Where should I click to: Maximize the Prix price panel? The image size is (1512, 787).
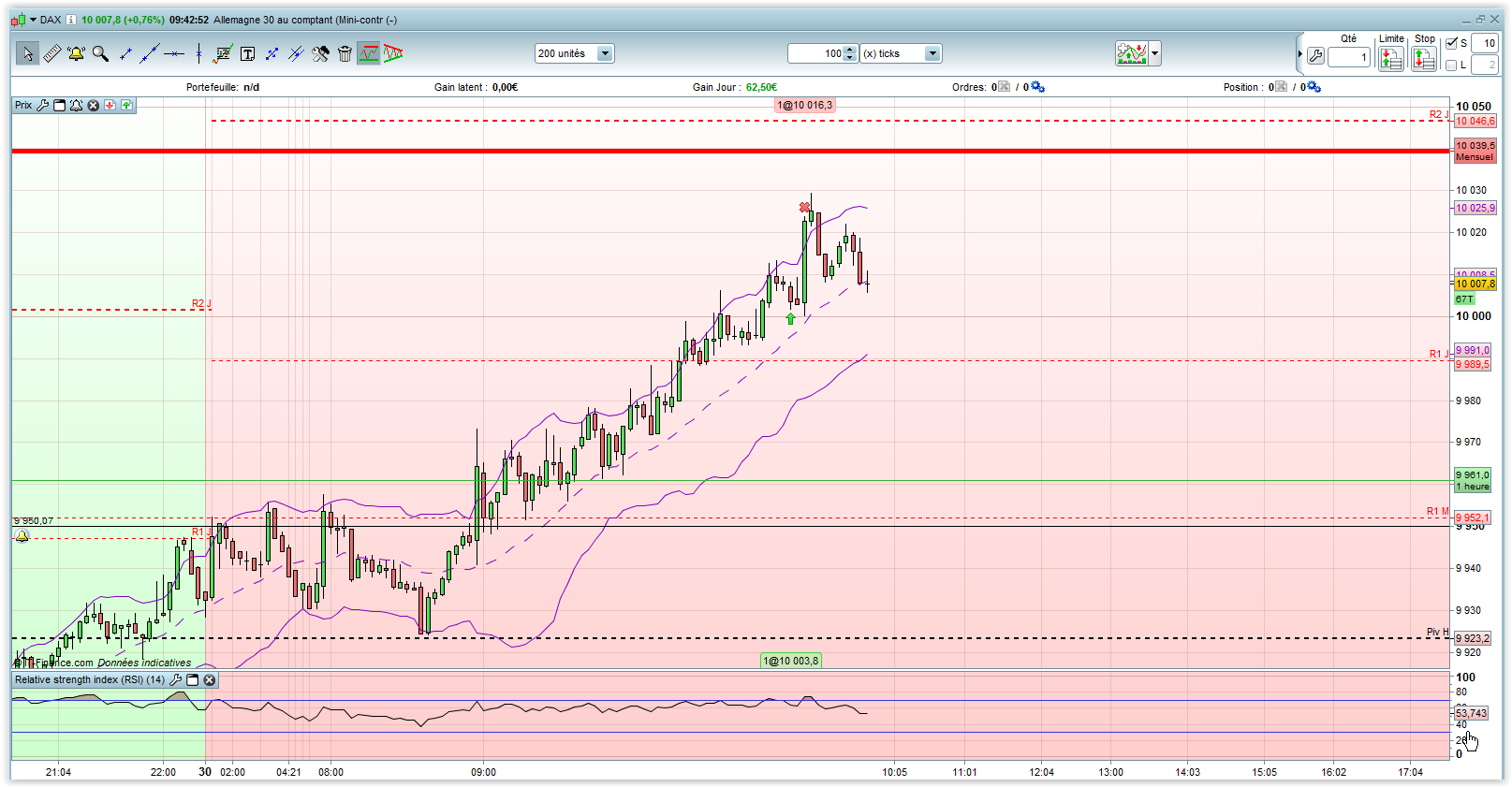[x=60, y=105]
